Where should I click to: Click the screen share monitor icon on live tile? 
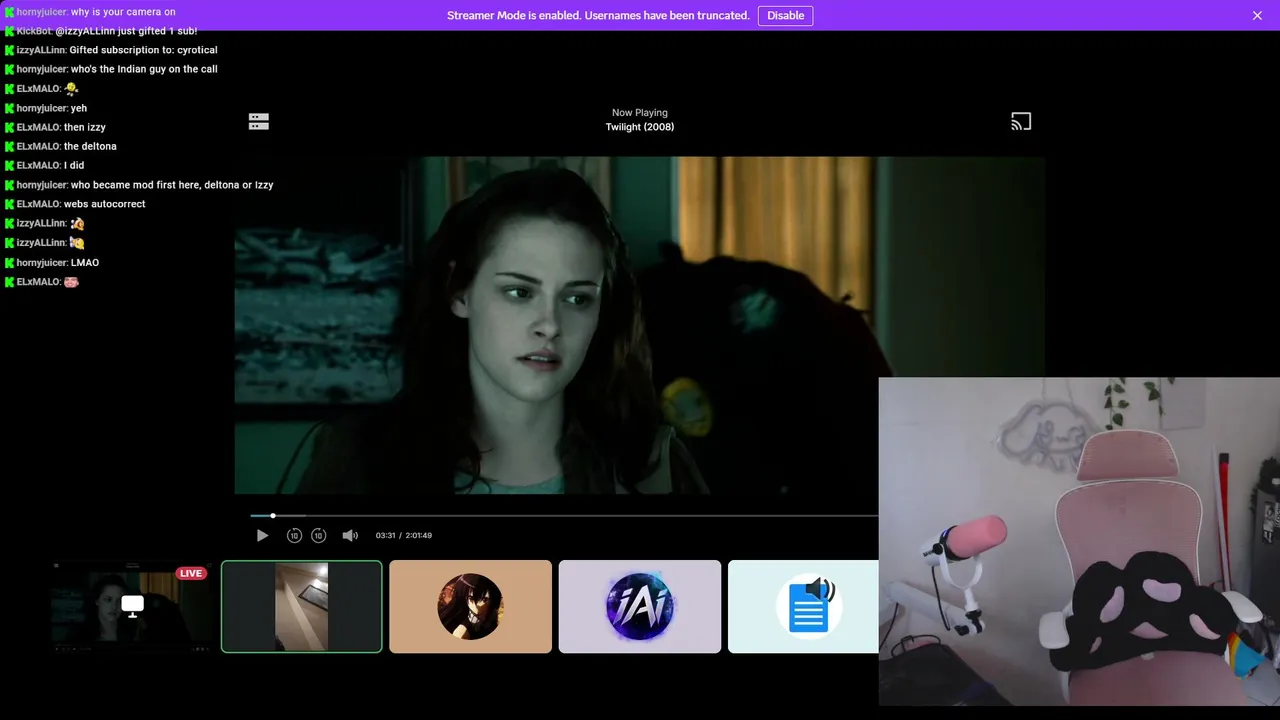pos(132,606)
